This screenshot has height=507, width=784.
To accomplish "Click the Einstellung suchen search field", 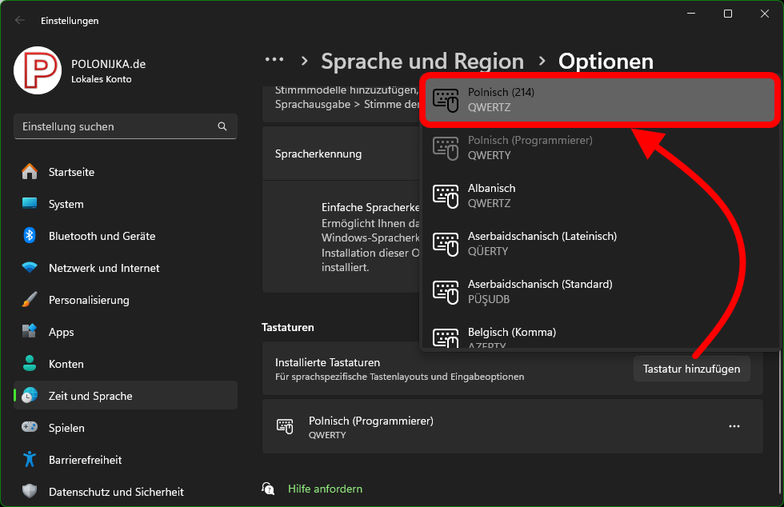I will [115, 127].
